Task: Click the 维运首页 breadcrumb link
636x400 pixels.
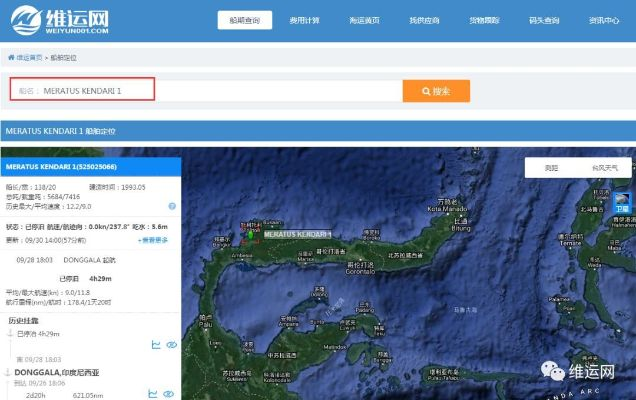Action: click(x=30, y=58)
